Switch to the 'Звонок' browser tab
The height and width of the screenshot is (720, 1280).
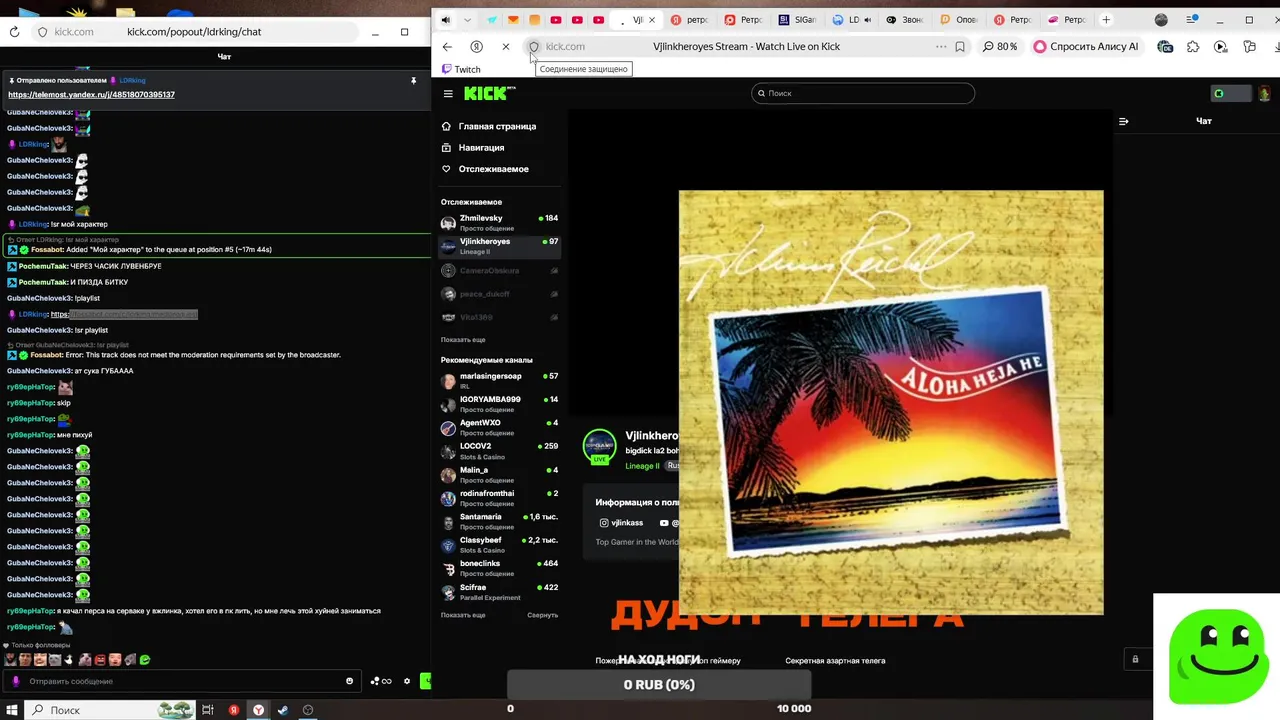pyautogui.click(x=904, y=20)
